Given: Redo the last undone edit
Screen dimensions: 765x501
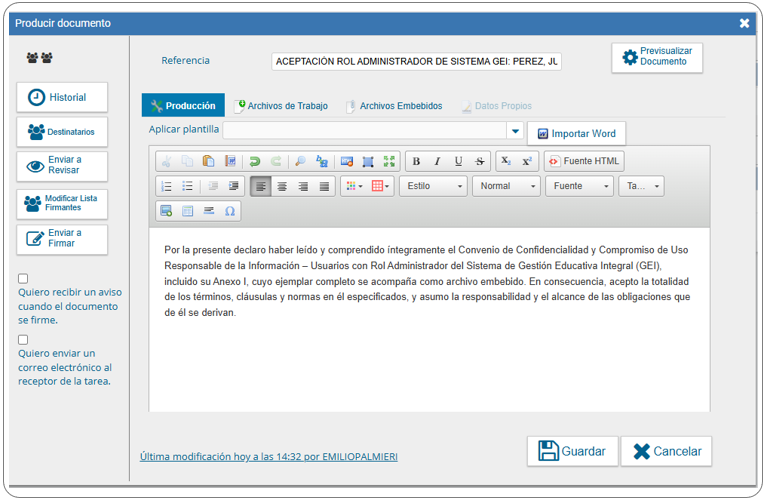Looking at the screenshot, I should [x=276, y=161].
